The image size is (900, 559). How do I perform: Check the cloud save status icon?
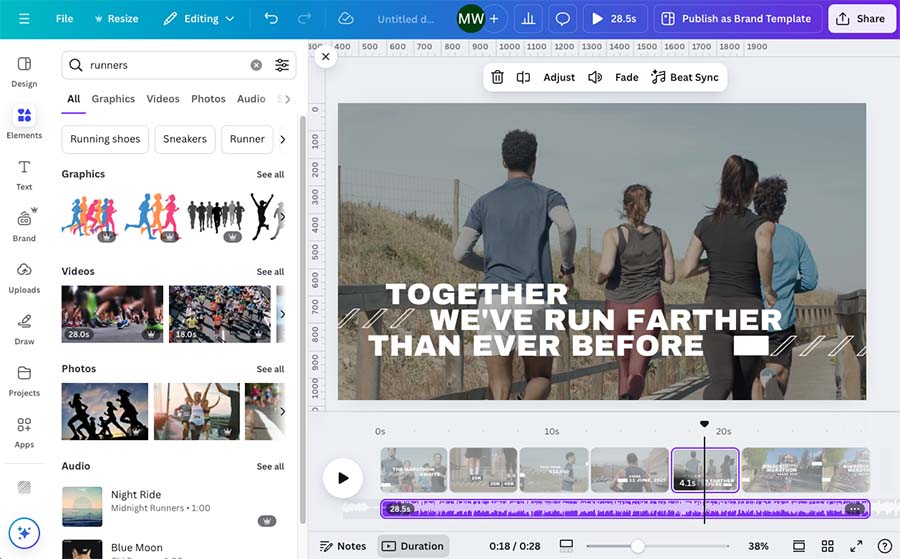tap(346, 19)
